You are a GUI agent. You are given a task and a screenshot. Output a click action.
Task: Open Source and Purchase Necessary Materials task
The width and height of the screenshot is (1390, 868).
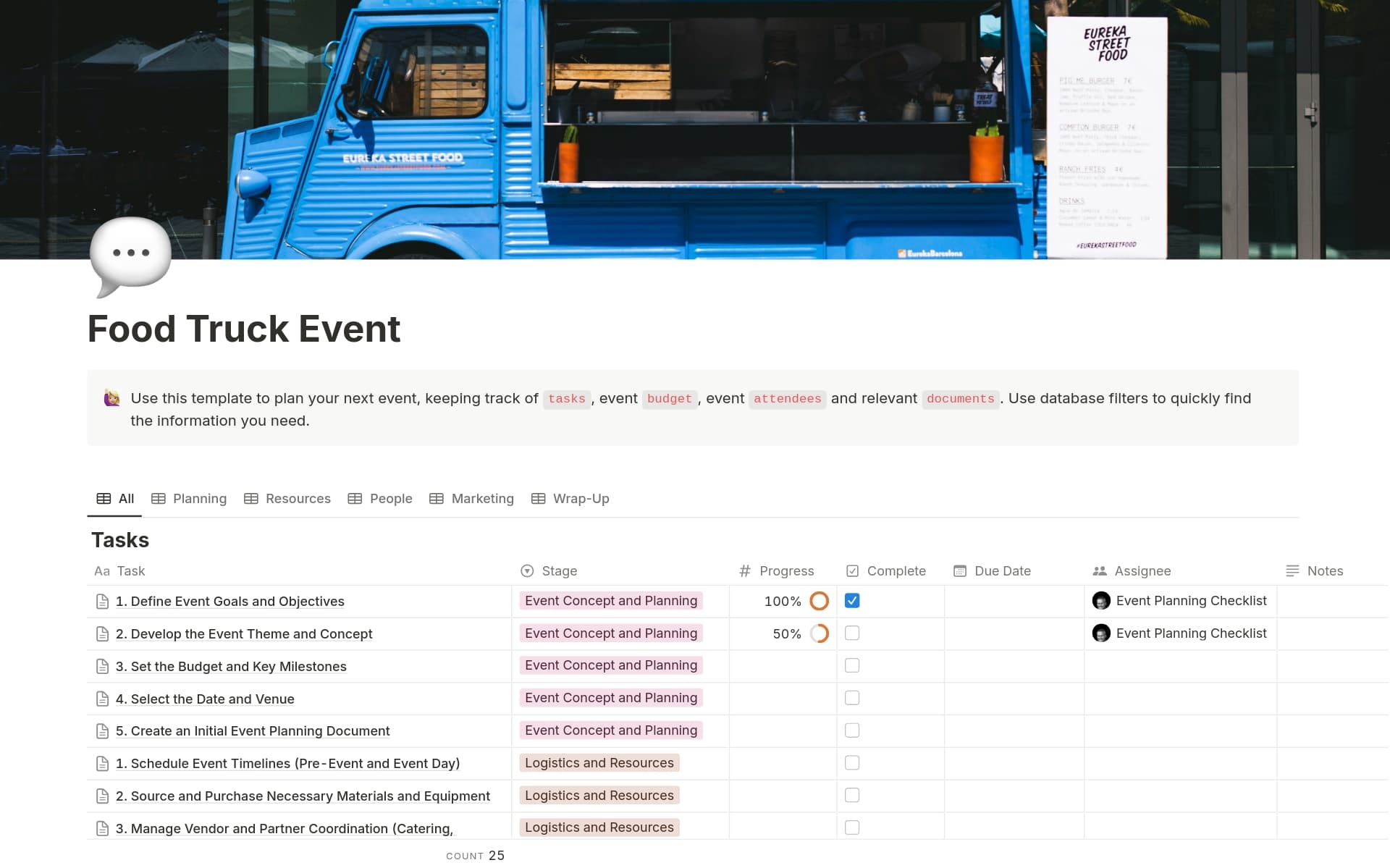(x=303, y=796)
